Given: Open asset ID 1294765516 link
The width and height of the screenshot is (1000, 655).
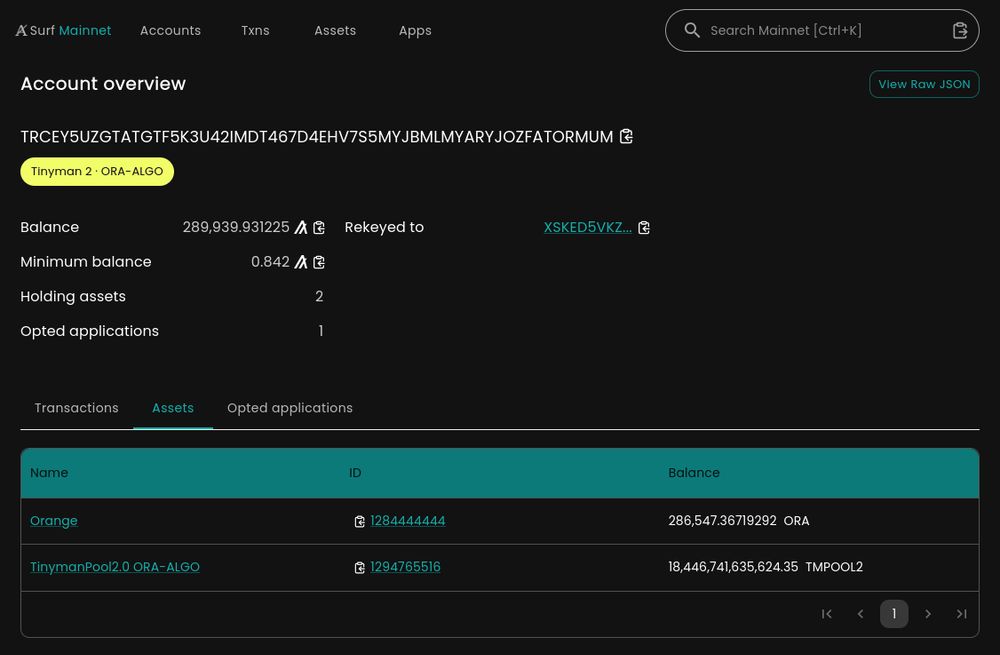Looking at the screenshot, I should coord(405,566).
